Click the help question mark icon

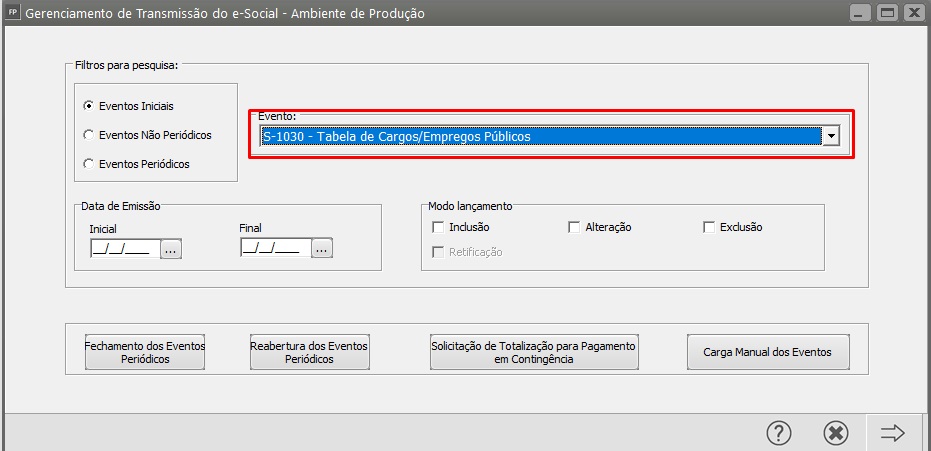[x=779, y=433]
